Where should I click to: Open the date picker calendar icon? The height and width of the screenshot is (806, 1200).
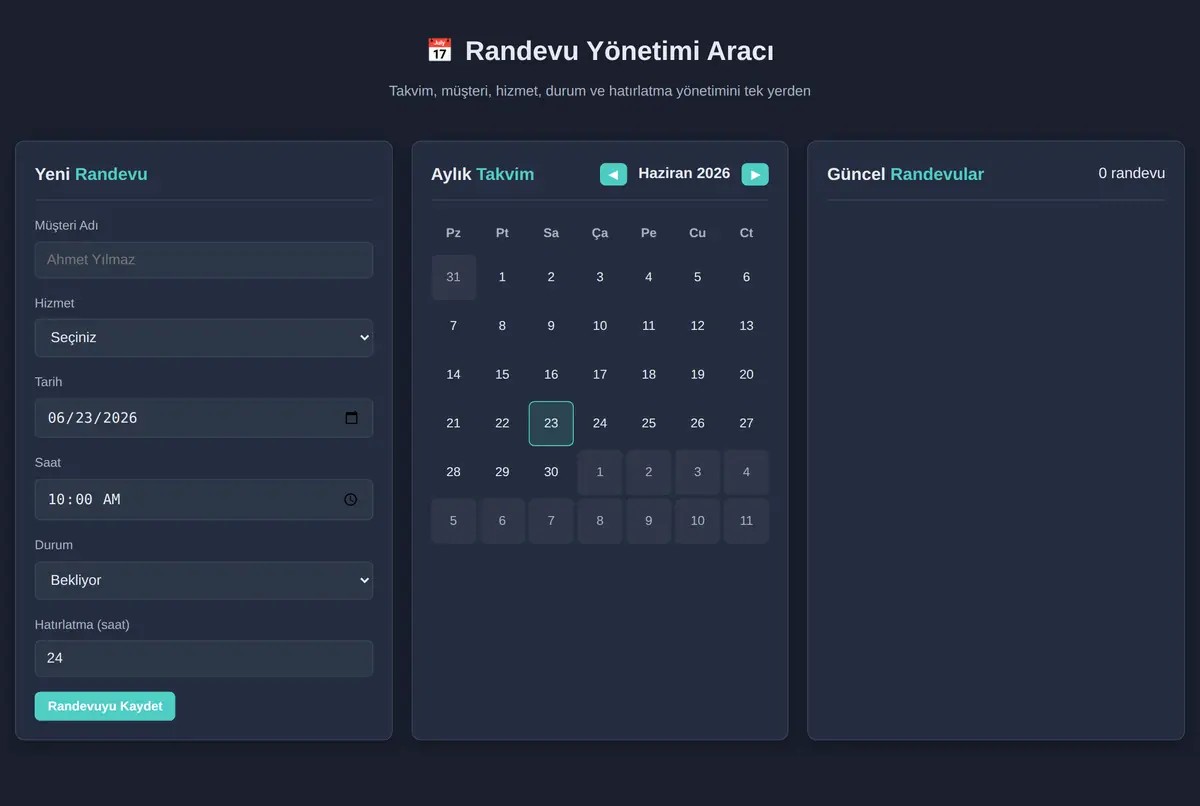tap(351, 418)
